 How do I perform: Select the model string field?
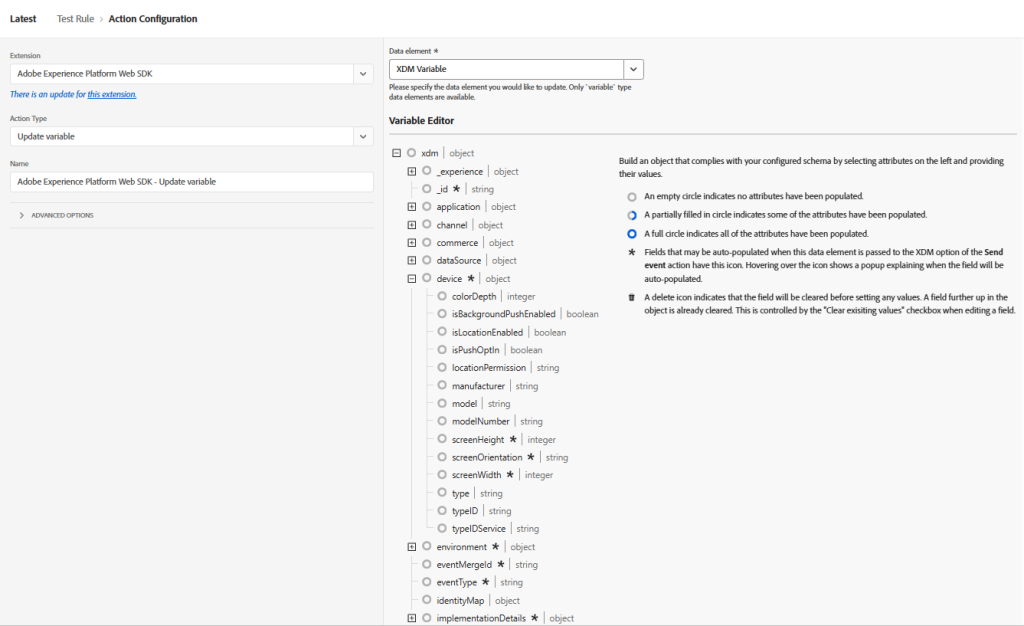[x=464, y=403]
